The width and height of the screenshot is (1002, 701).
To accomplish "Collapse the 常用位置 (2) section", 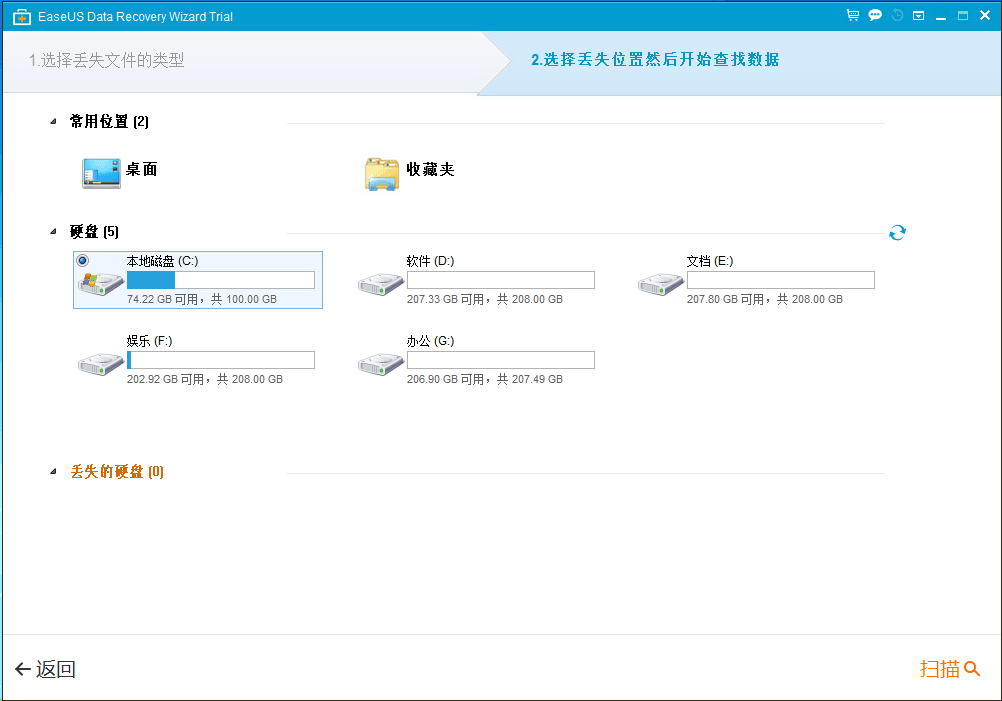I will [x=53, y=121].
